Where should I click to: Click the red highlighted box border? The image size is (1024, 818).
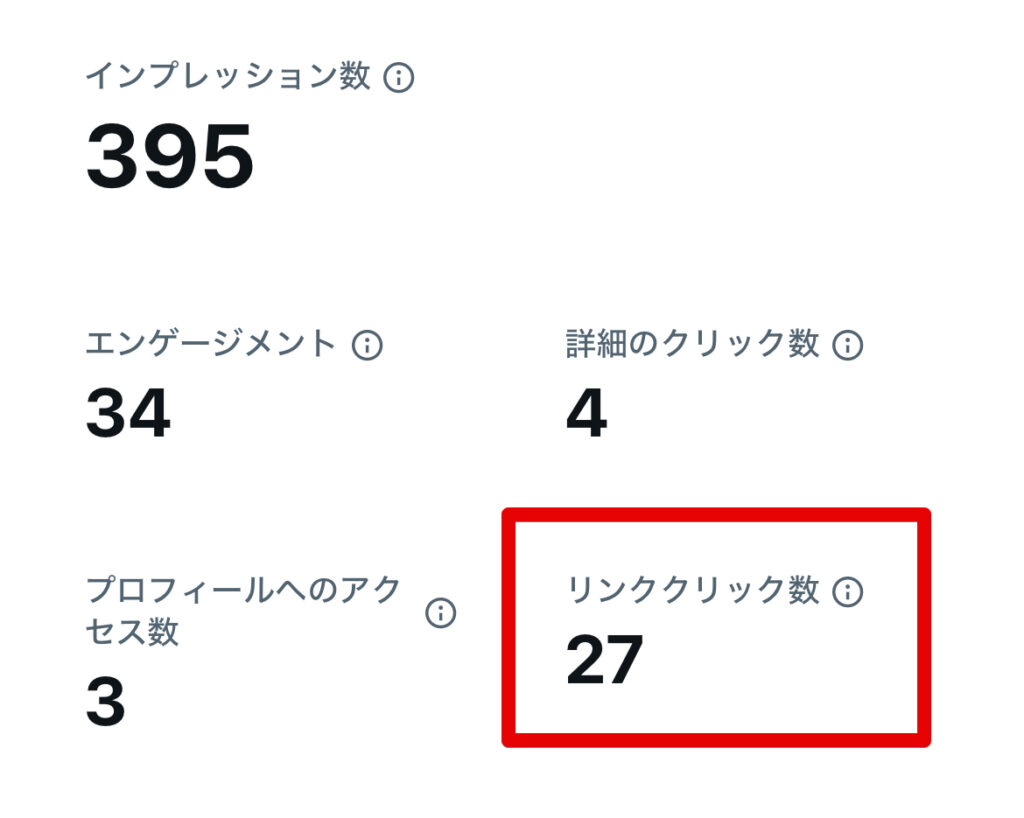tap(716, 516)
